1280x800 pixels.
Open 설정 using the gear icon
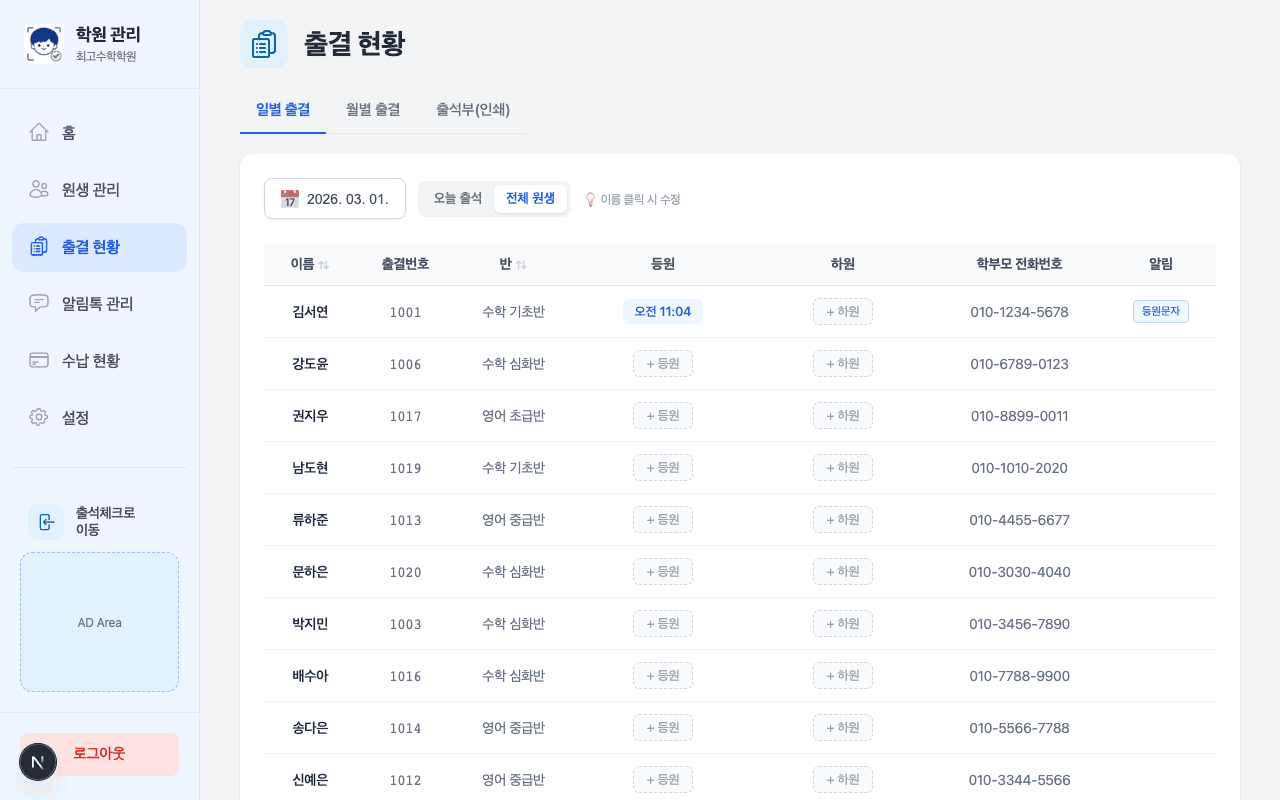coord(38,417)
